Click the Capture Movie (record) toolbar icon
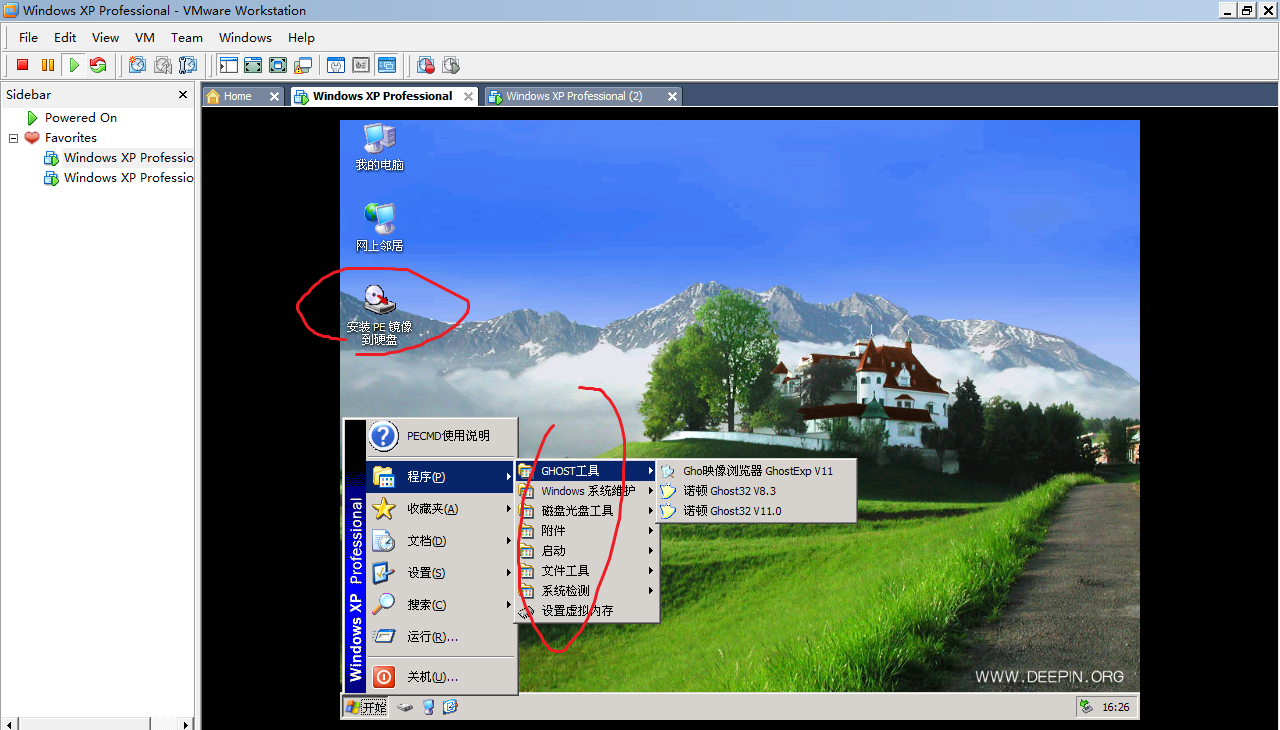 coord(426,65)
